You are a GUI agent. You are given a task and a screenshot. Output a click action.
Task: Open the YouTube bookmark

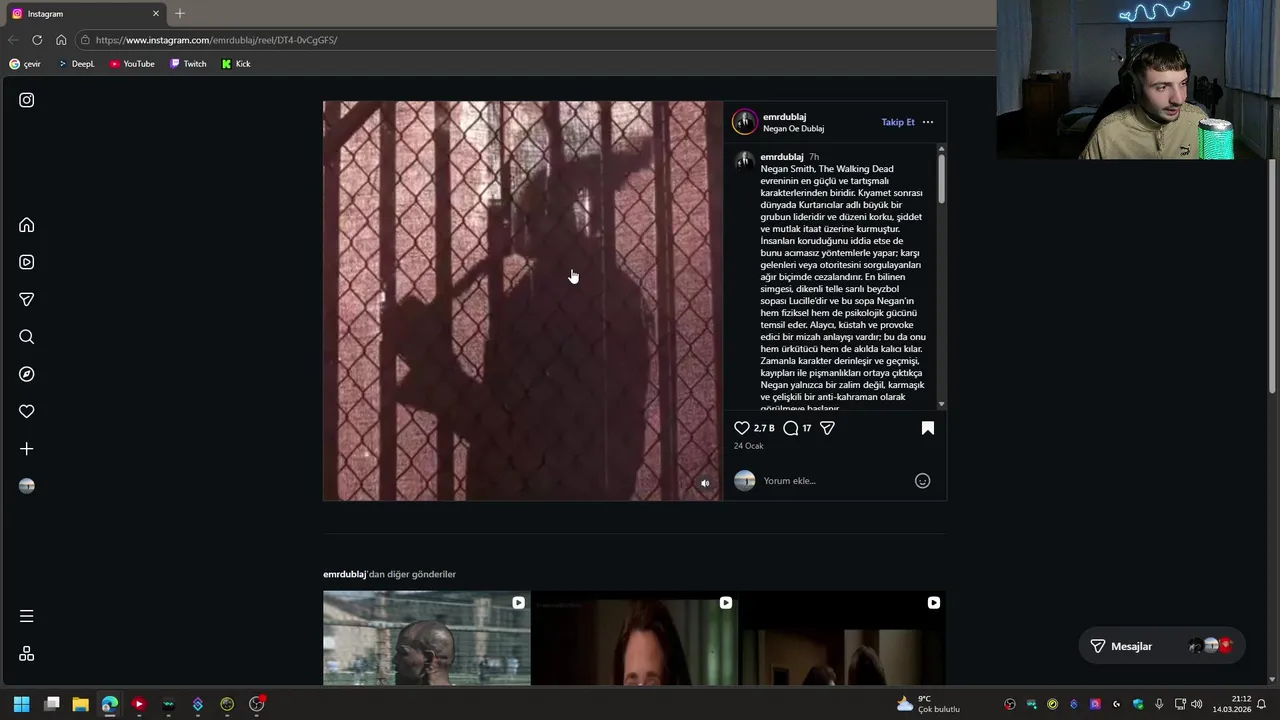(x=132, y=64)
